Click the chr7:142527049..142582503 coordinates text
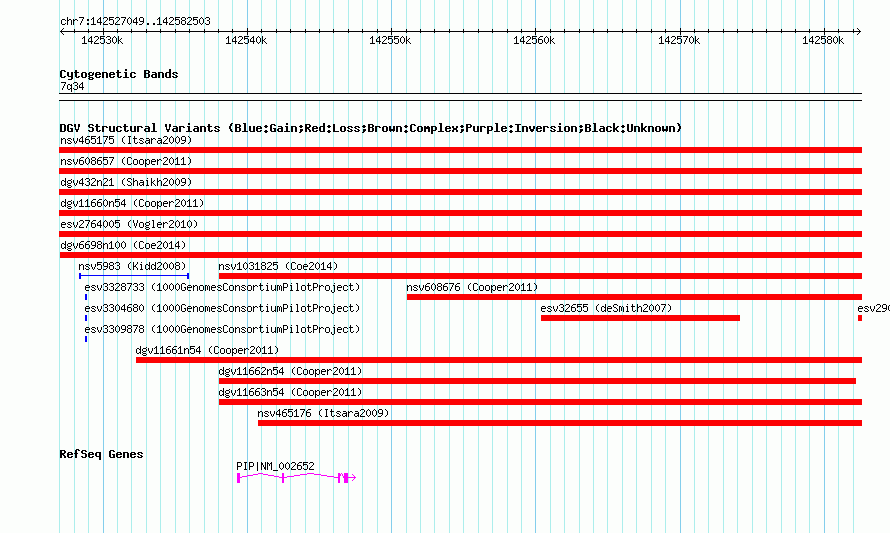Image resolution: width=890 pixels, height=533 pixels. tap(135, 21)
